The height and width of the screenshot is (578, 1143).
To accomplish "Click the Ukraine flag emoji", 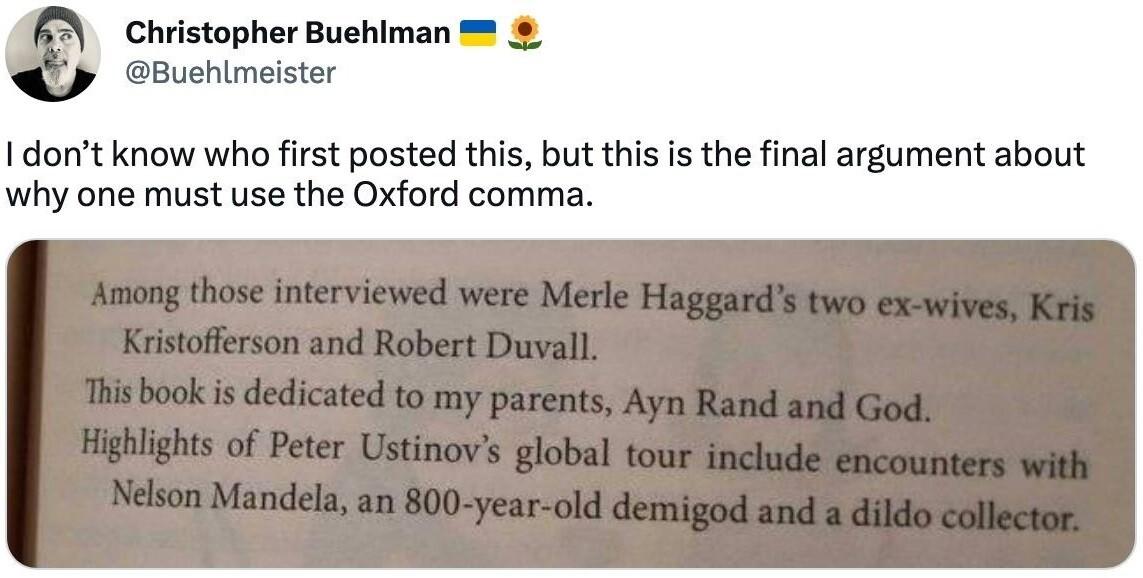I will (x=478, y=34).
